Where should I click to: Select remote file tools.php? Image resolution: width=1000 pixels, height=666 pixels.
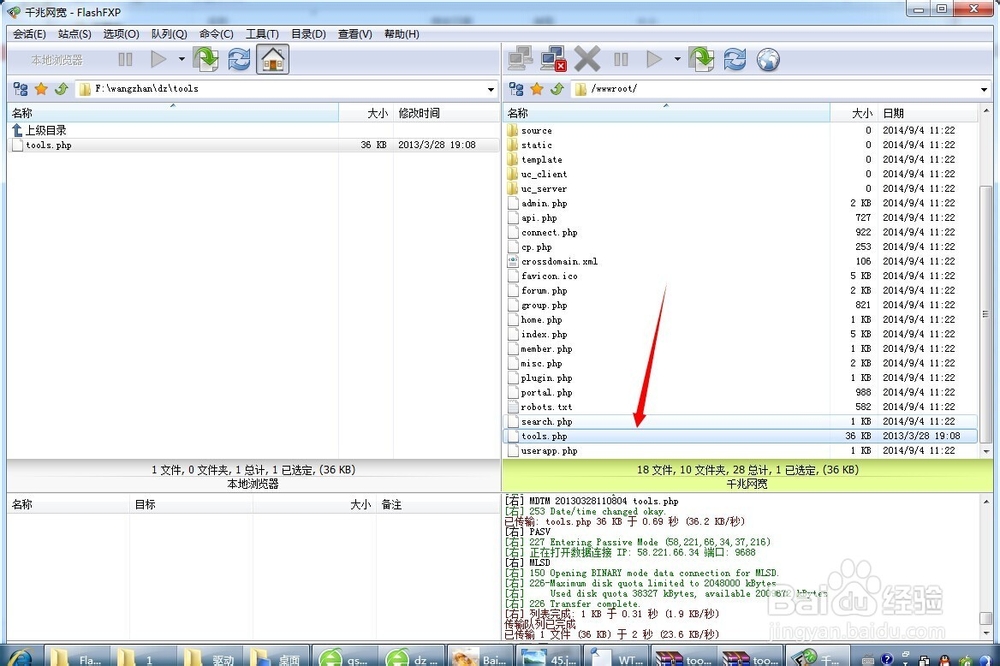[740, 436]
